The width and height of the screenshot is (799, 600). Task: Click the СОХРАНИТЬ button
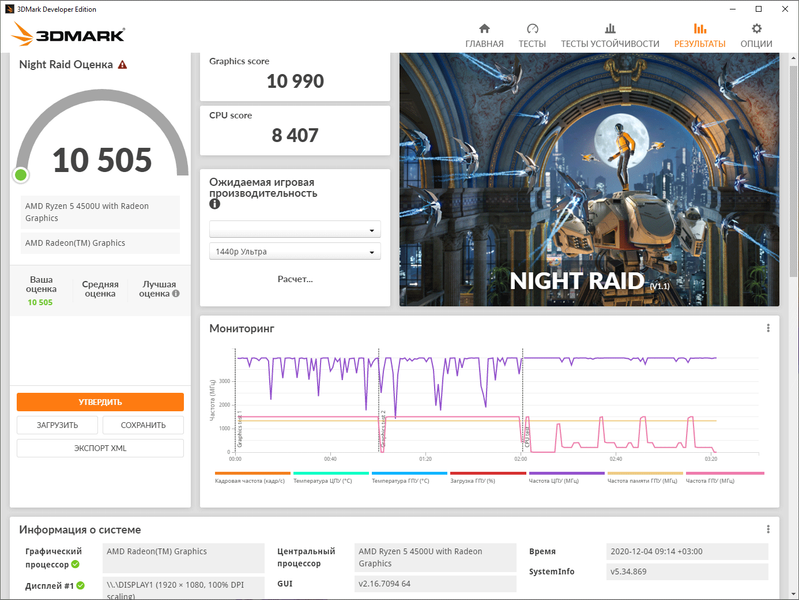(x=143, y=425)
